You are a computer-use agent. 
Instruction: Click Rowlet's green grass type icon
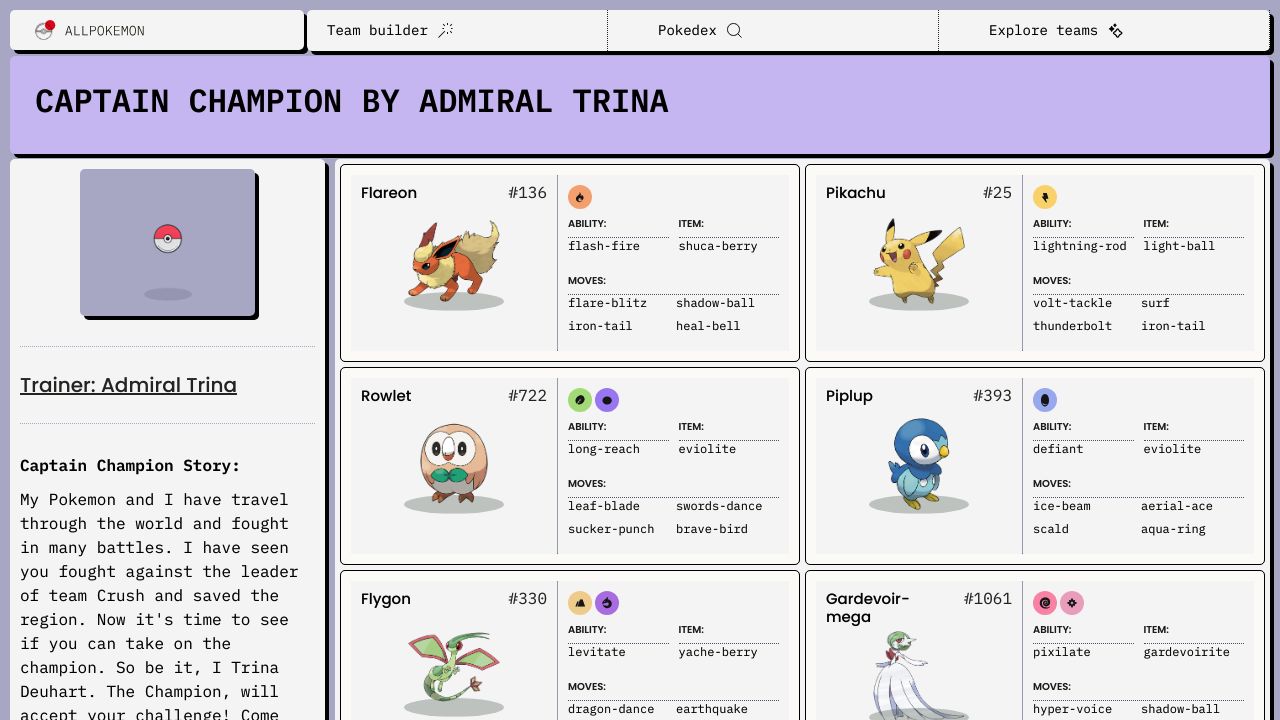580,400
